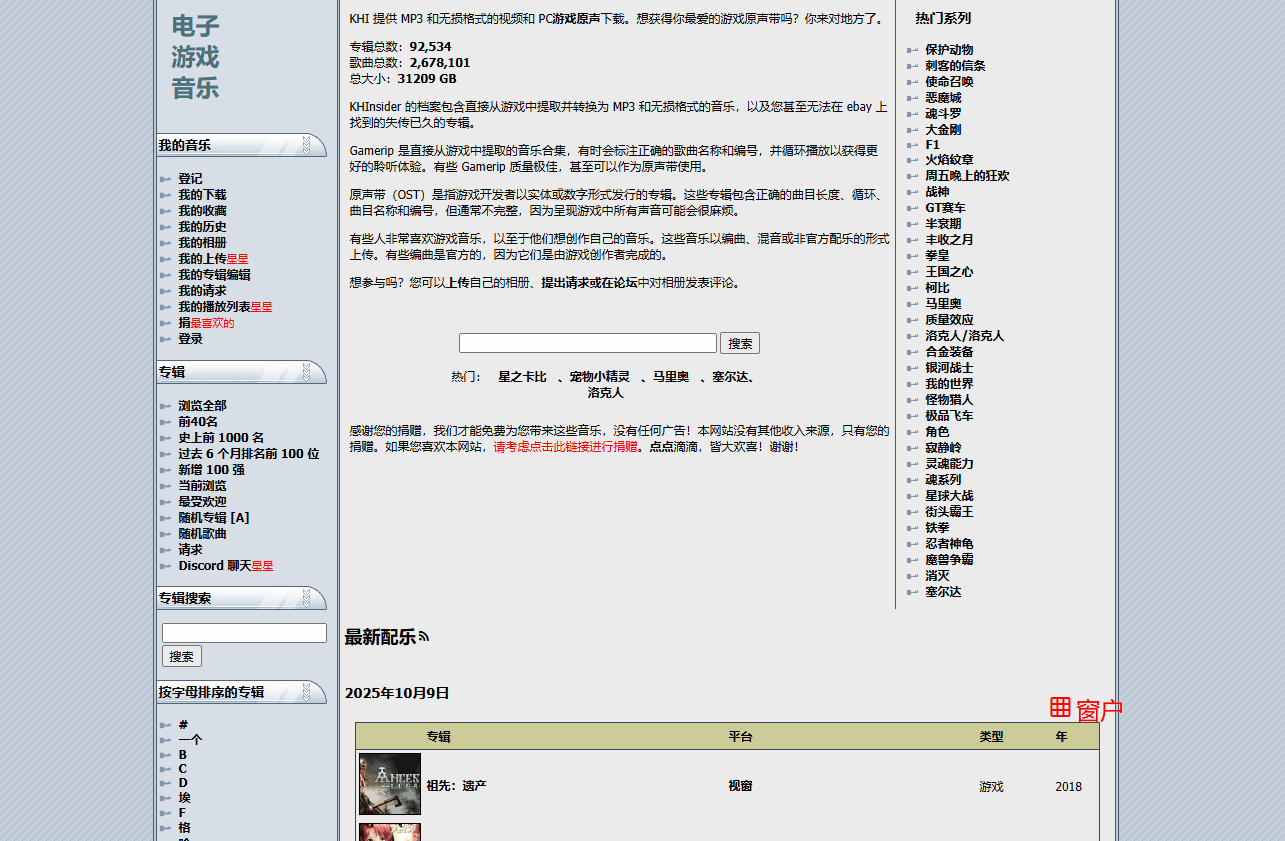1285x841 pixels.
Task: Click the red grid icon beside 窗户
Action: coord(1060,708)
